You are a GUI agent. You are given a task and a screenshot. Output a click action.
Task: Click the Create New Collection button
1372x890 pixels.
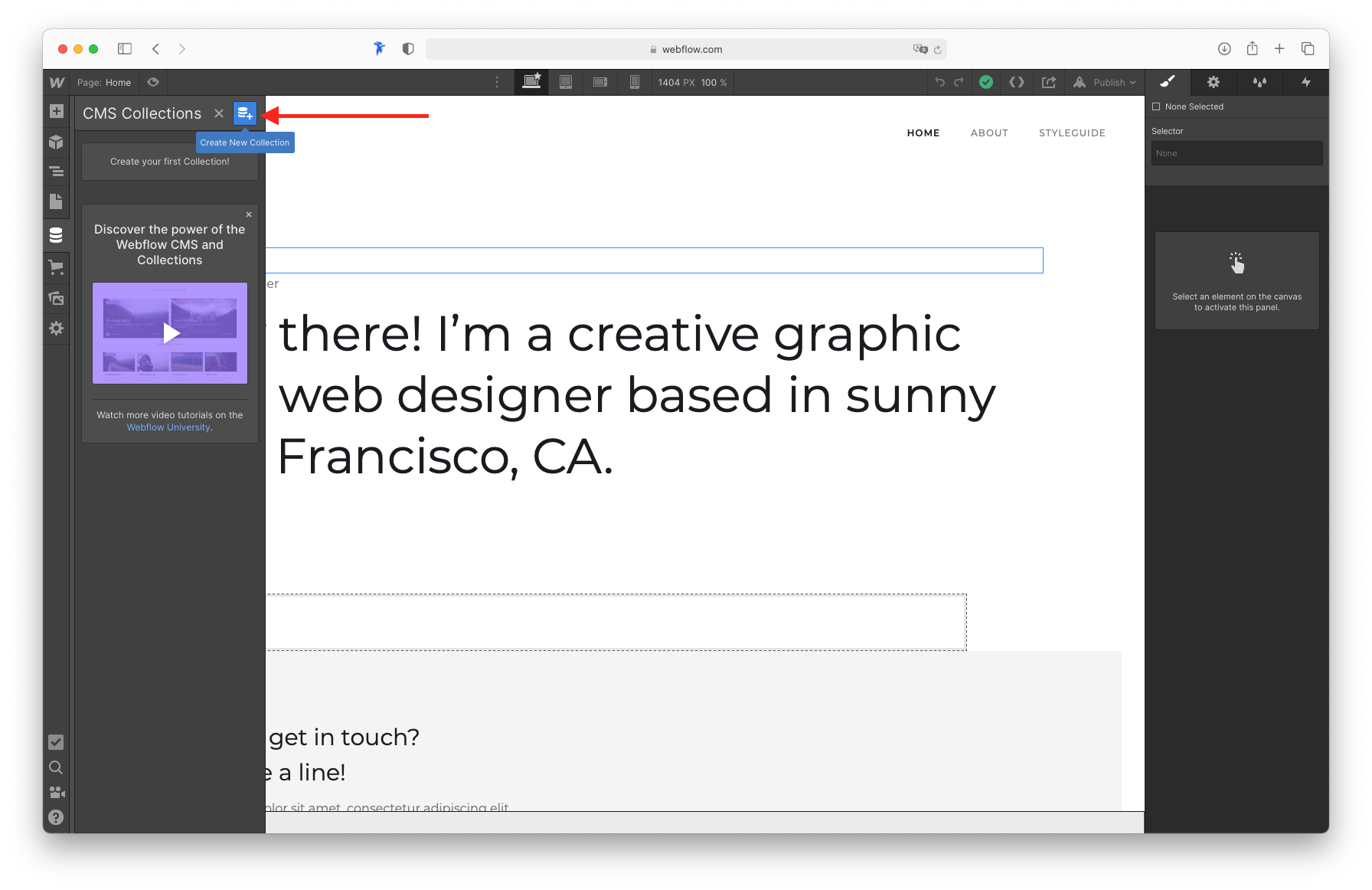(245, 113)
